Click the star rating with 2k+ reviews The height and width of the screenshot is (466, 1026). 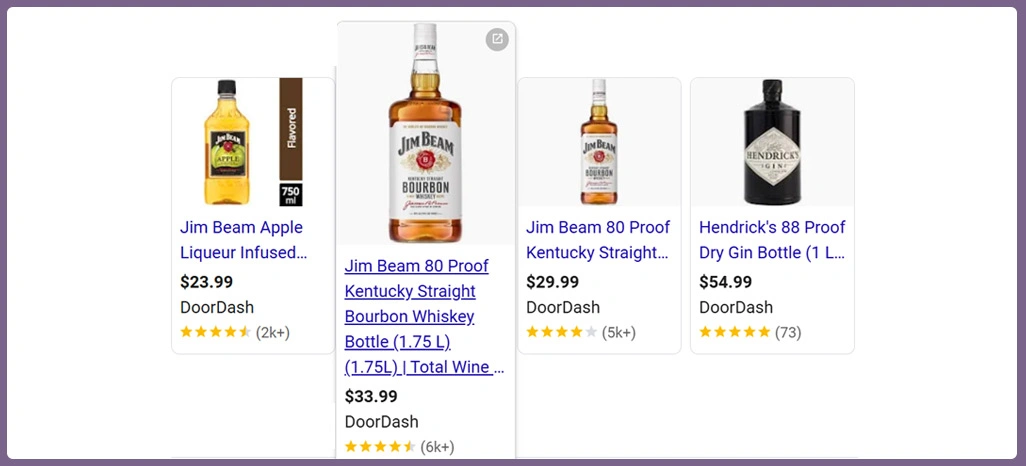[216, 332]
